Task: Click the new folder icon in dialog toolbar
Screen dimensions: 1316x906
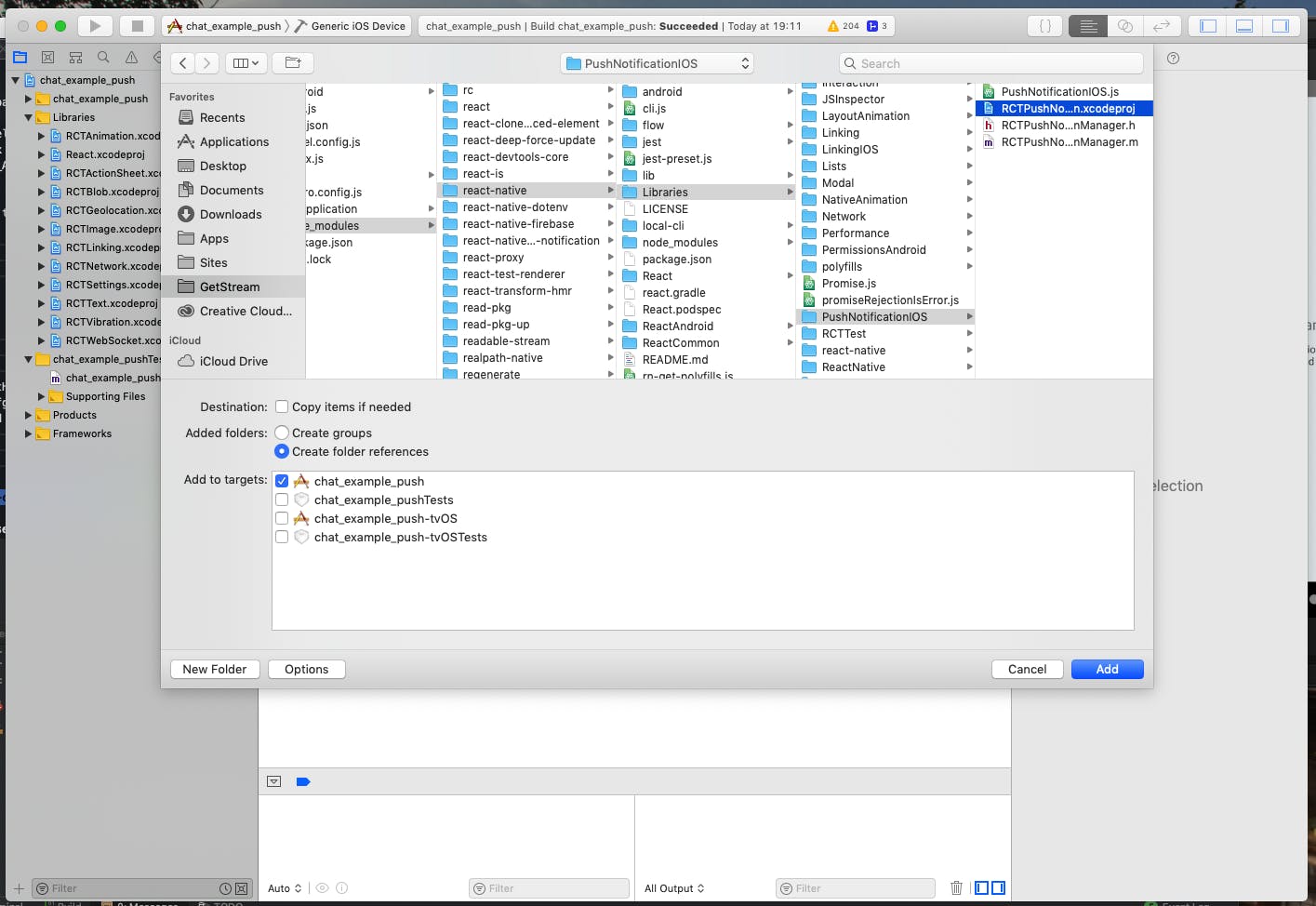Action: (x=293, y=63)
